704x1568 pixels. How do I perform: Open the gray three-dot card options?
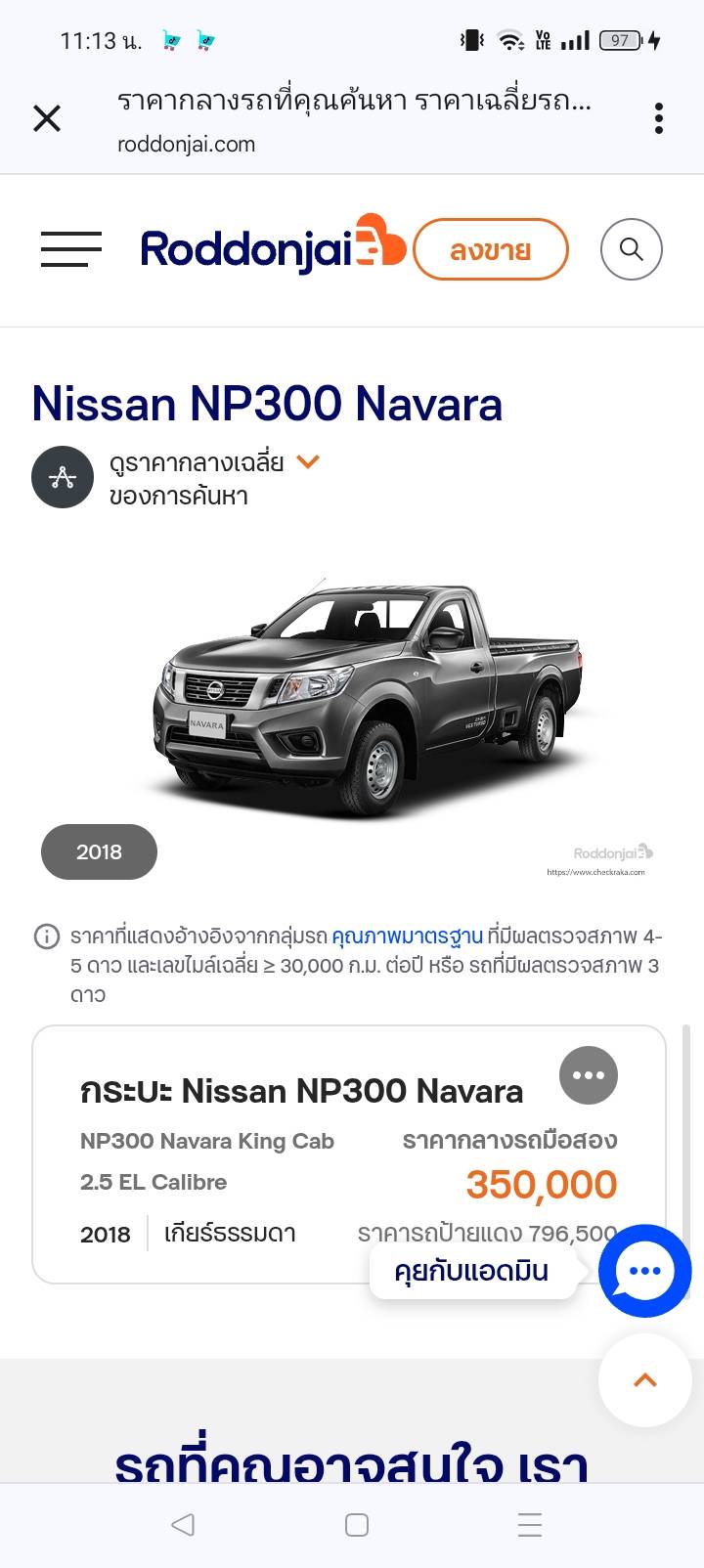click(589, 1075)
